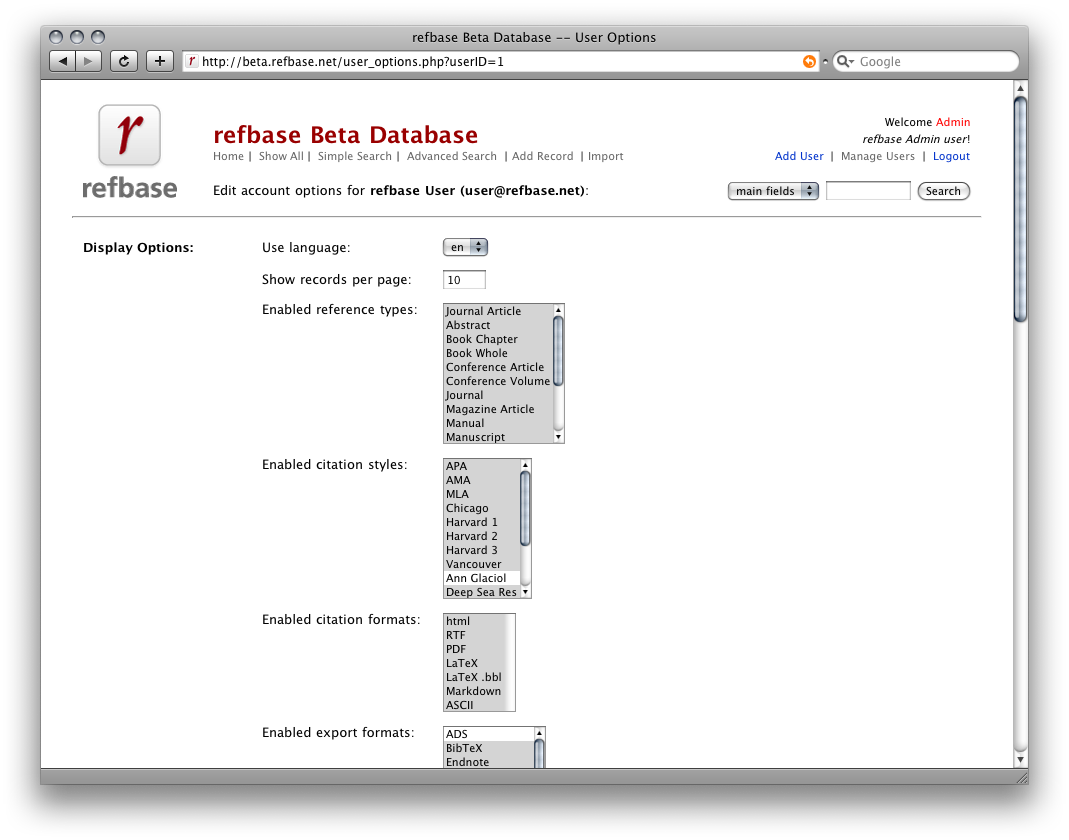Image resolution: width=1069 pixels, height=840 pixels.
Task: Select Book Chapter reference type
Action: pos(498,339)
